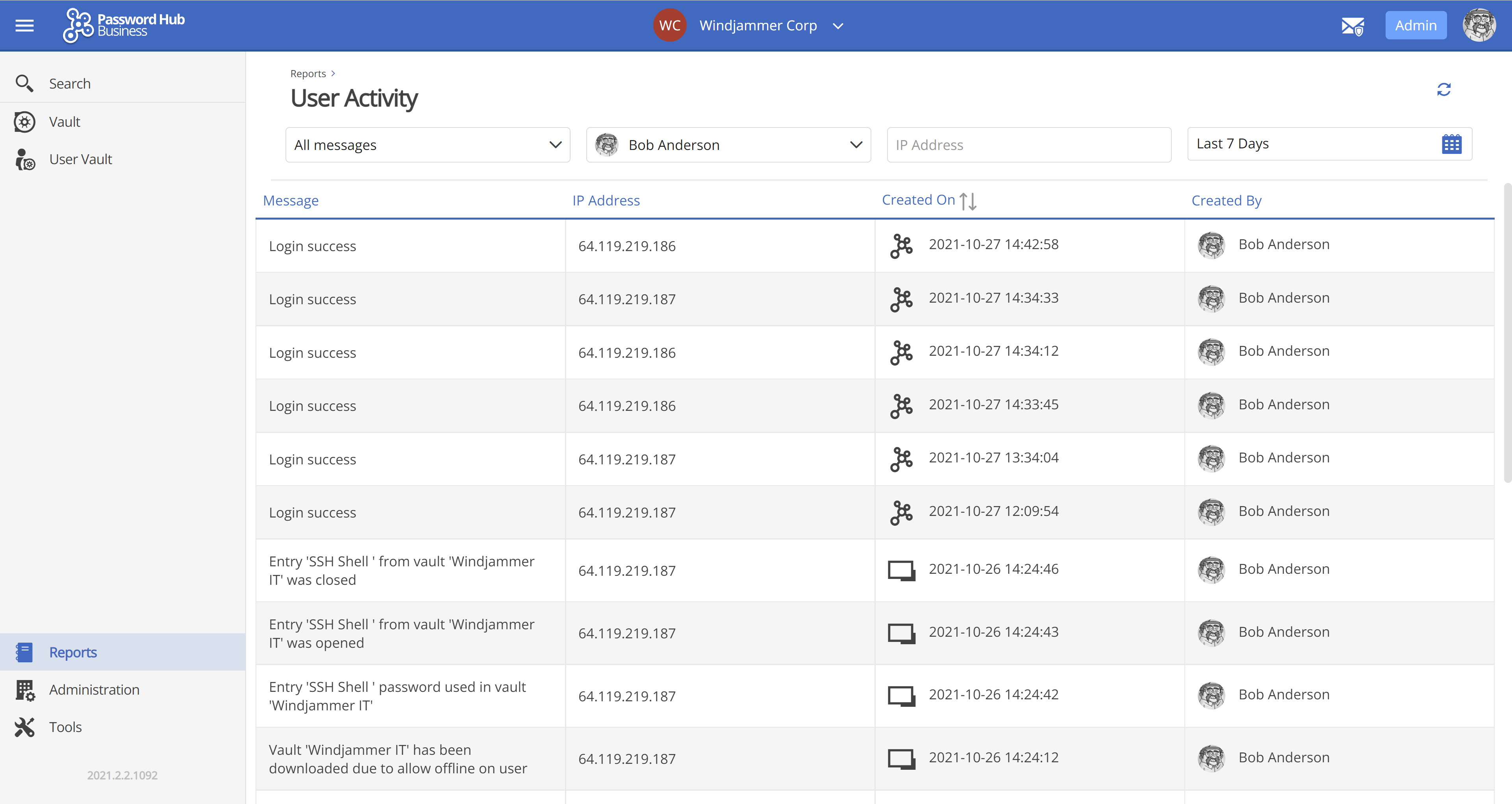Viewport: 1512px width, 804px height.
Task: Click the Created On sort arrows
Action: [968, 201]
